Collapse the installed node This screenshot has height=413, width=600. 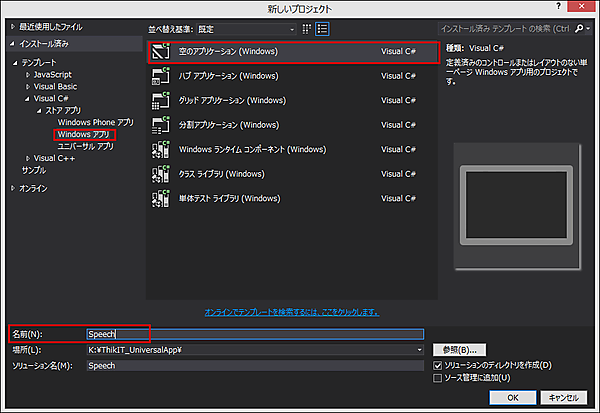13,44
